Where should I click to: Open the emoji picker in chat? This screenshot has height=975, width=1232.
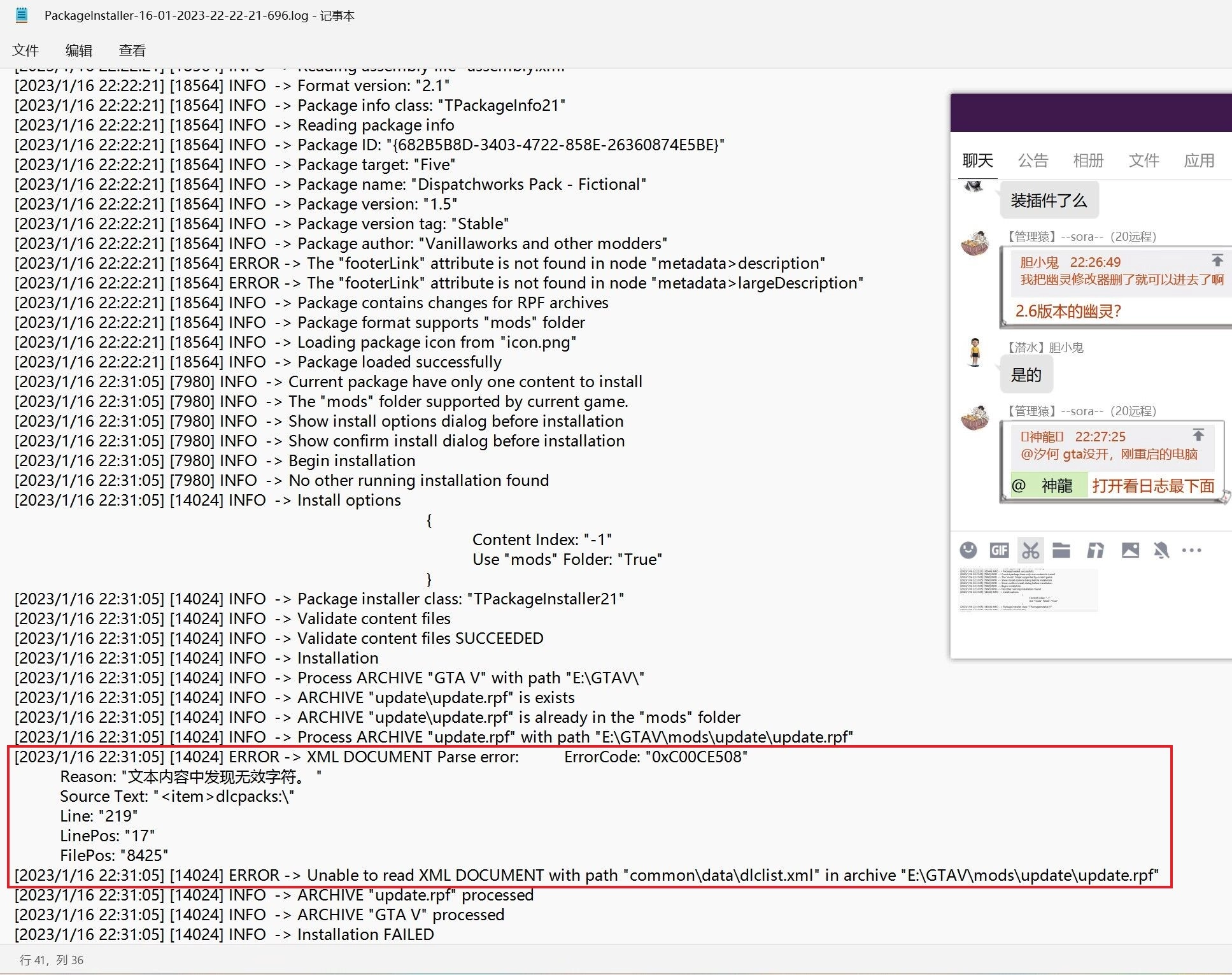click(x=968, y=550)
